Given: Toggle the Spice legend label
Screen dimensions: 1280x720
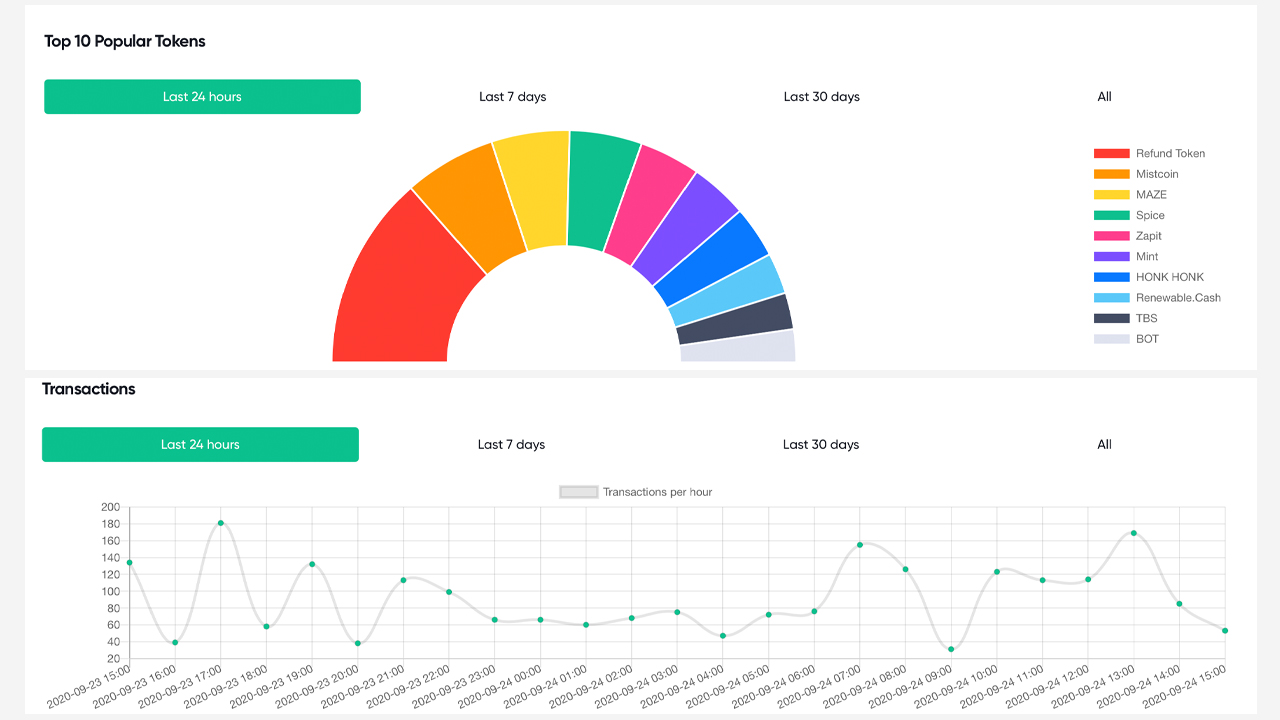Looking at the screenshot, I should click(1150, 215).
